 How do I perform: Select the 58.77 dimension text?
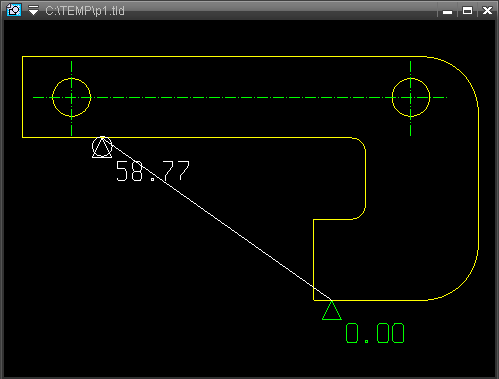coord(153,171)
